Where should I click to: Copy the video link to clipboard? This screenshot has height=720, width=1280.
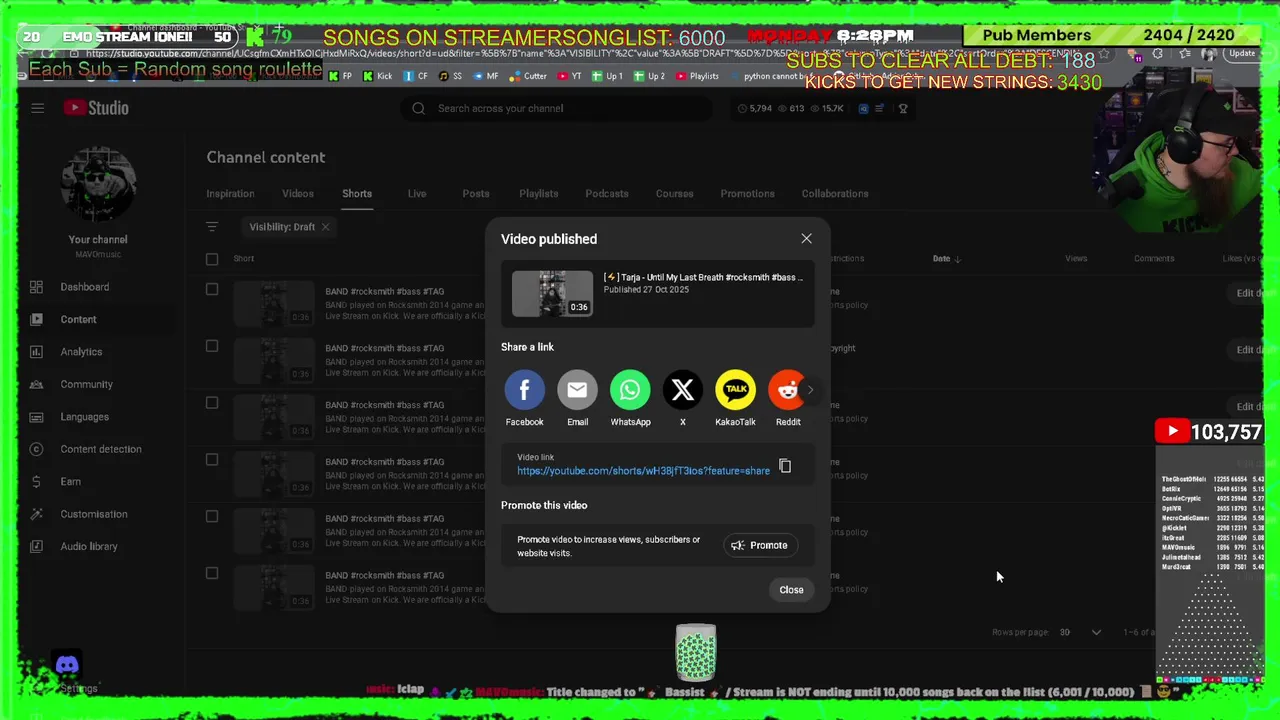(x=785, y=466)
